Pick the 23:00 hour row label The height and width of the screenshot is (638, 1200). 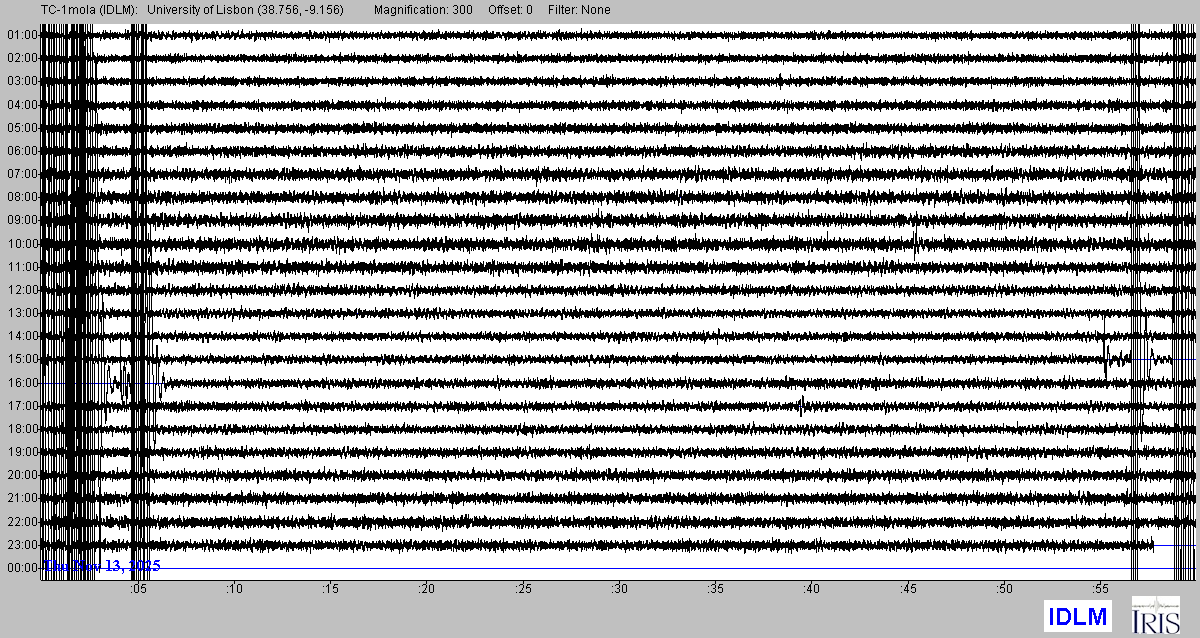click(x=21, y=545)
